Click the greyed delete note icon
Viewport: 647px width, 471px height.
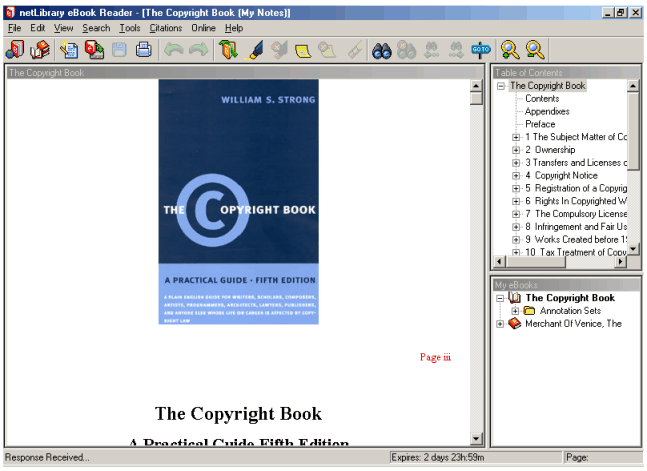[328, 50]
